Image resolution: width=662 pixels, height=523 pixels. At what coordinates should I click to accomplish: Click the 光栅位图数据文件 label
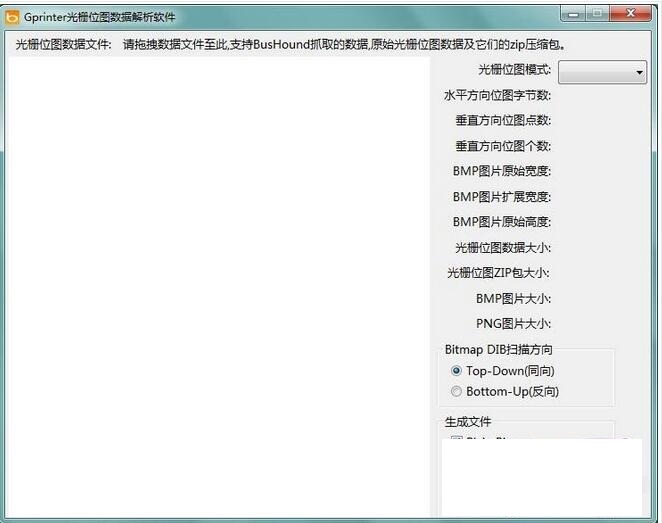point(63,45)
